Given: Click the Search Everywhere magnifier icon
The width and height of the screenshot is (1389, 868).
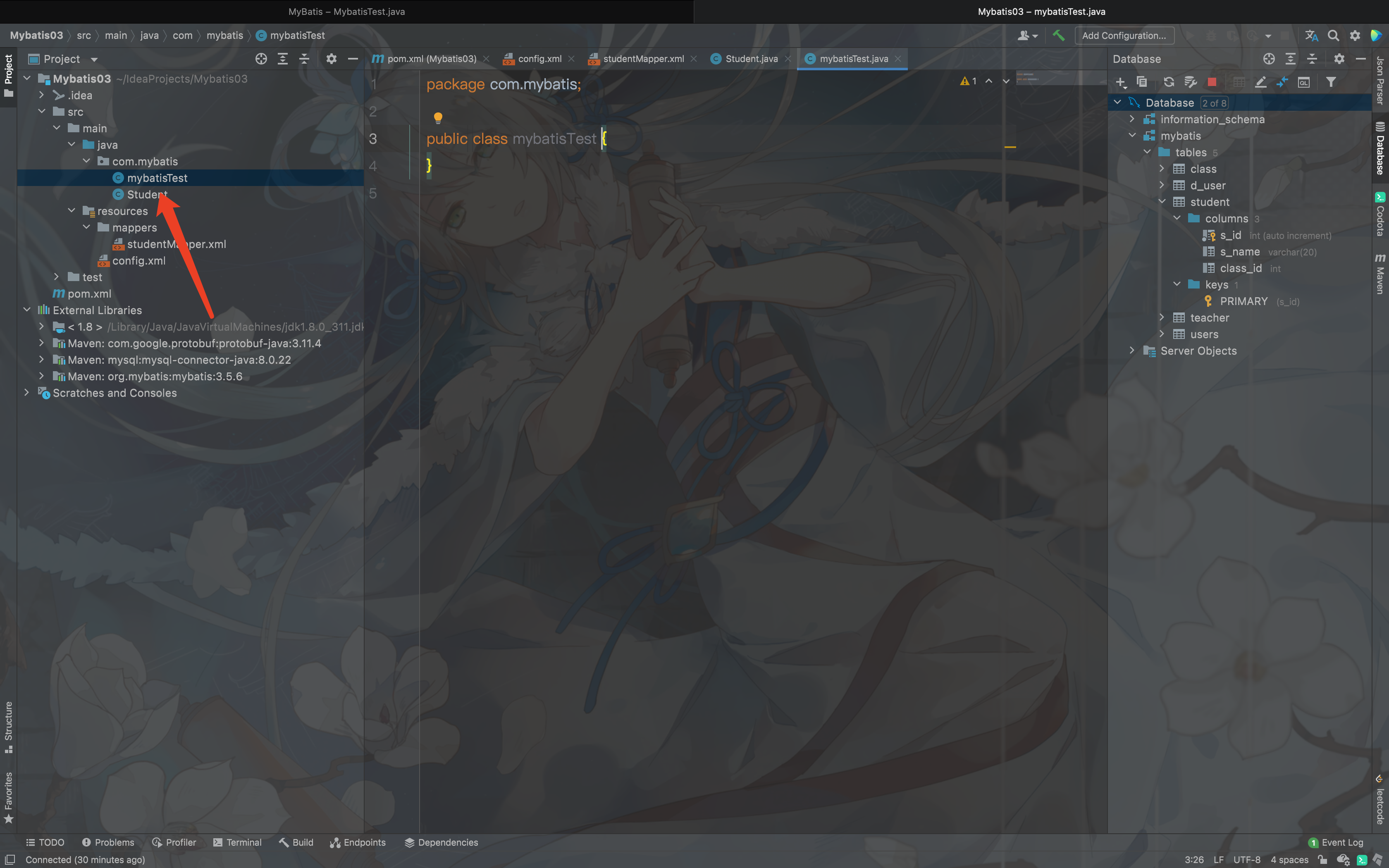Looking at the screenshot, I should coord(1333,36).
